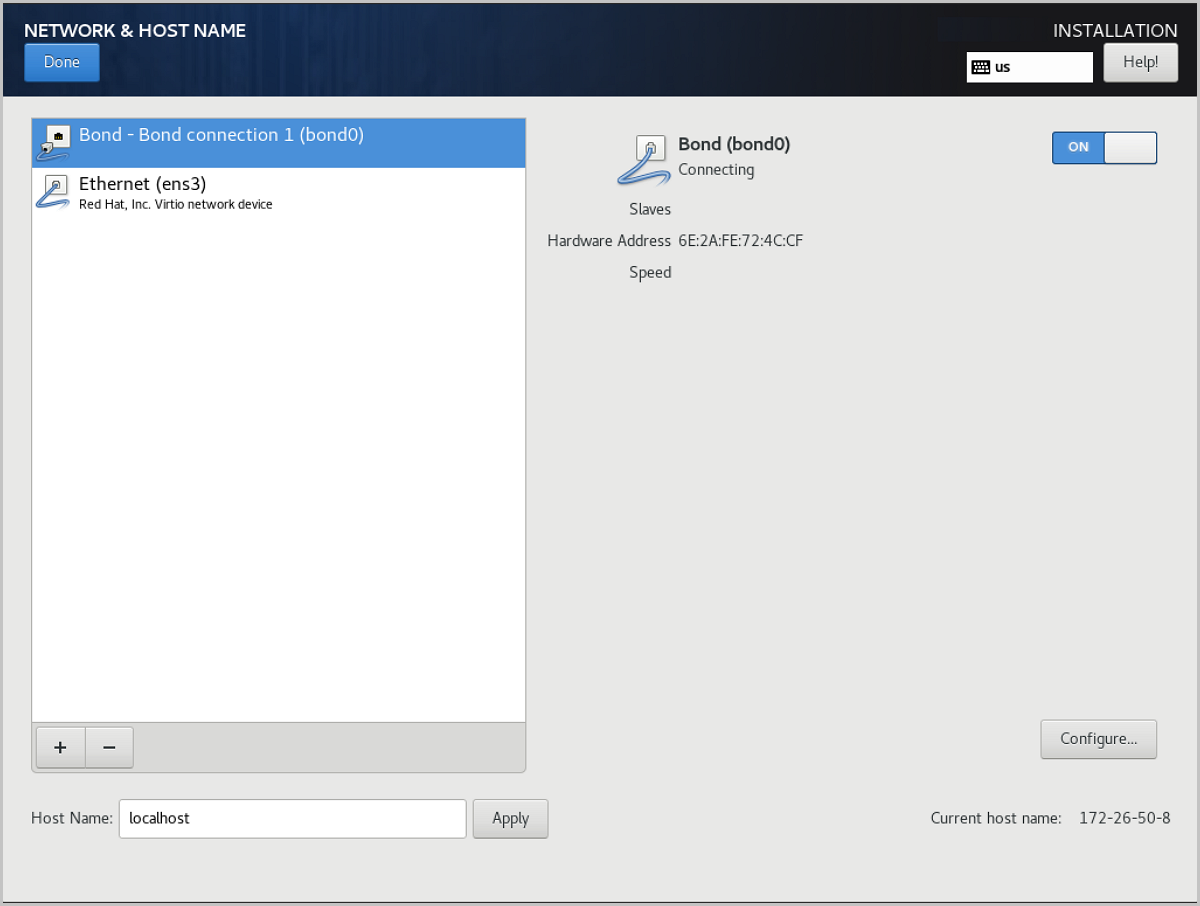Image resolution: width=1200 pixels, height=906 pixels.
Task: Click the Connecting status text
Action: pyautogui.click(x=716, y=170)
